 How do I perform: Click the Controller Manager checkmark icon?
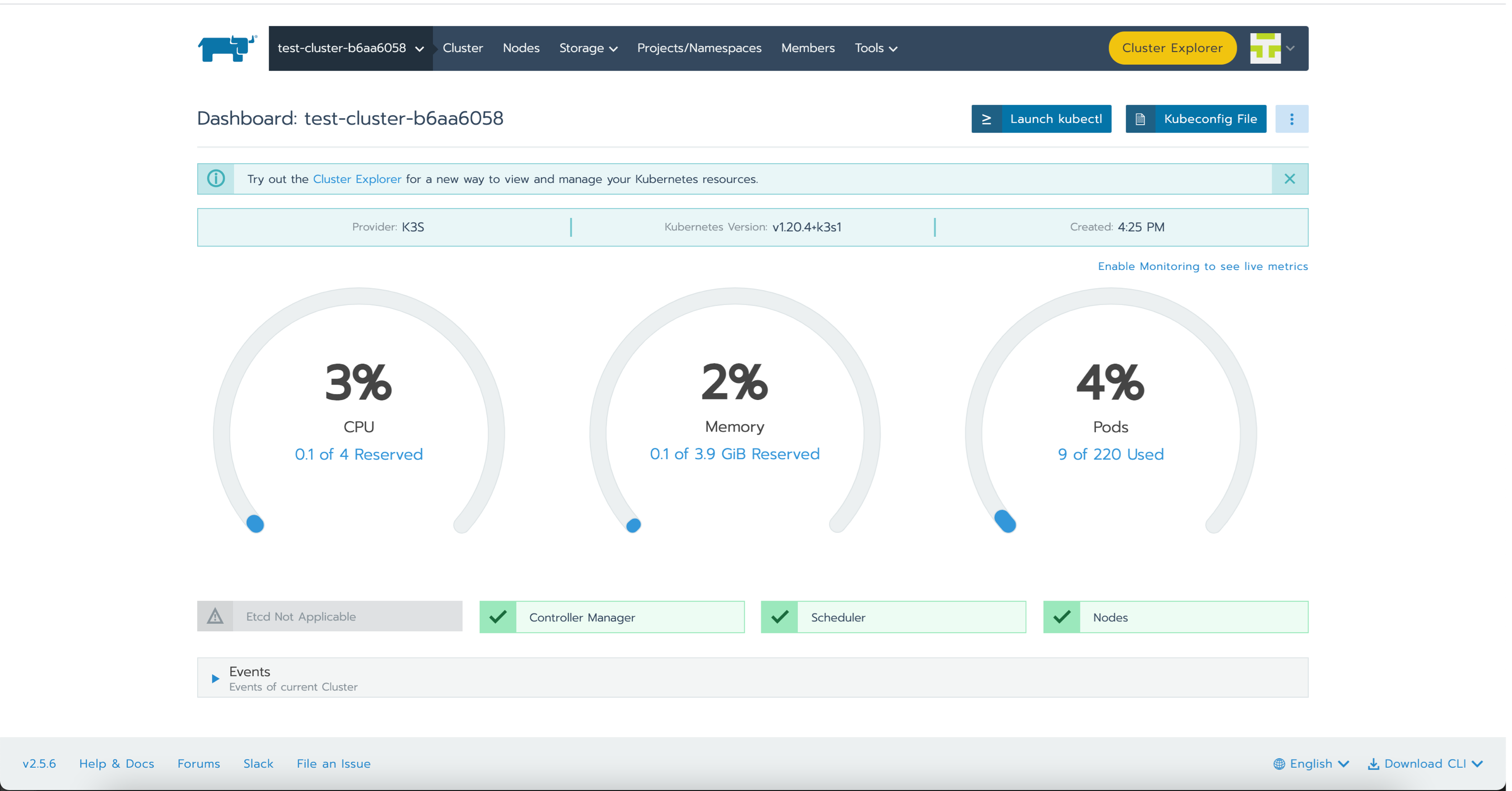pos(498,616)
